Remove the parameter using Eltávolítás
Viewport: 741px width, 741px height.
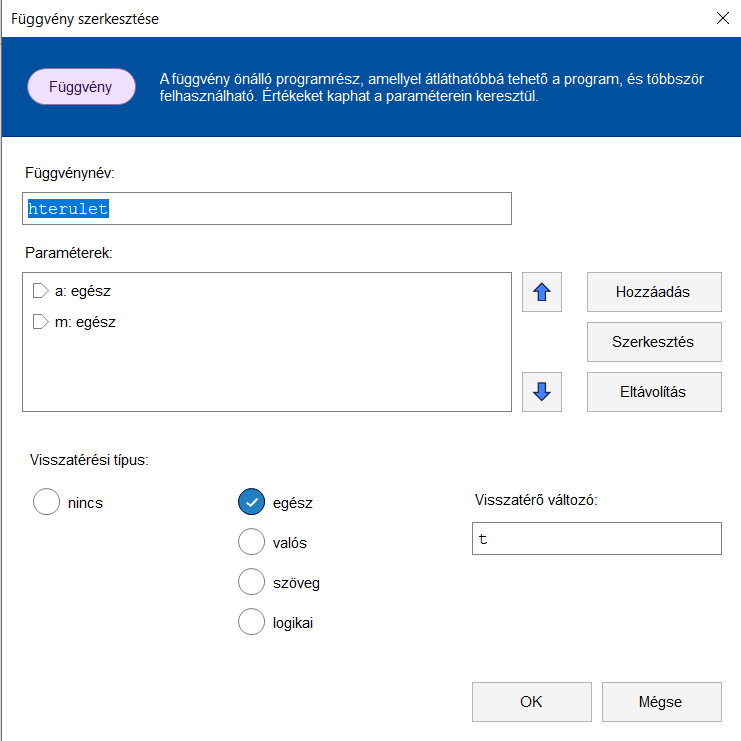coord(653,391)
